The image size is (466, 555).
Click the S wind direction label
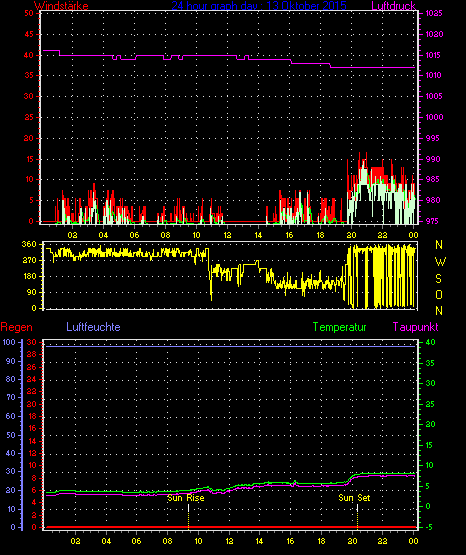438,279
